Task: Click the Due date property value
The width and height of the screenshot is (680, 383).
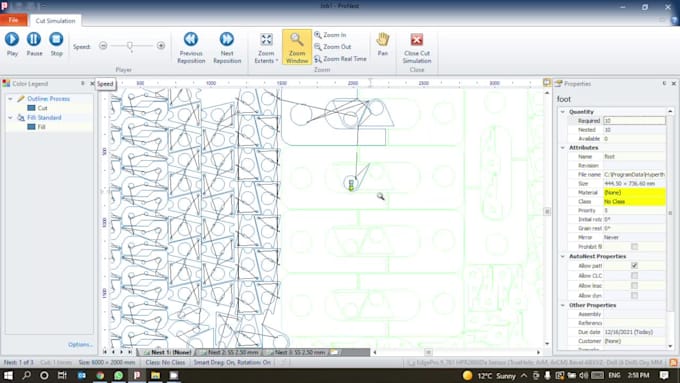Action: pyautogui.click(x=634, y=332)
